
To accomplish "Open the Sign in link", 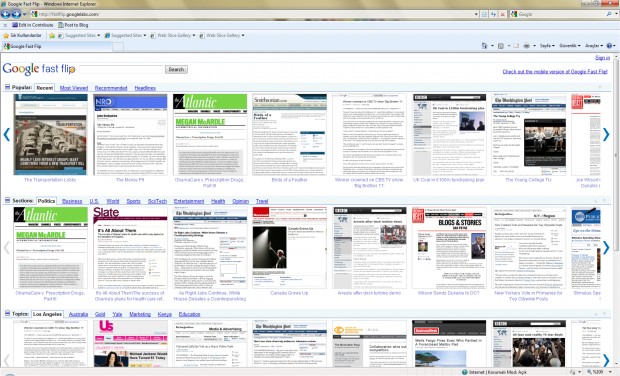I will click(602, 58).
